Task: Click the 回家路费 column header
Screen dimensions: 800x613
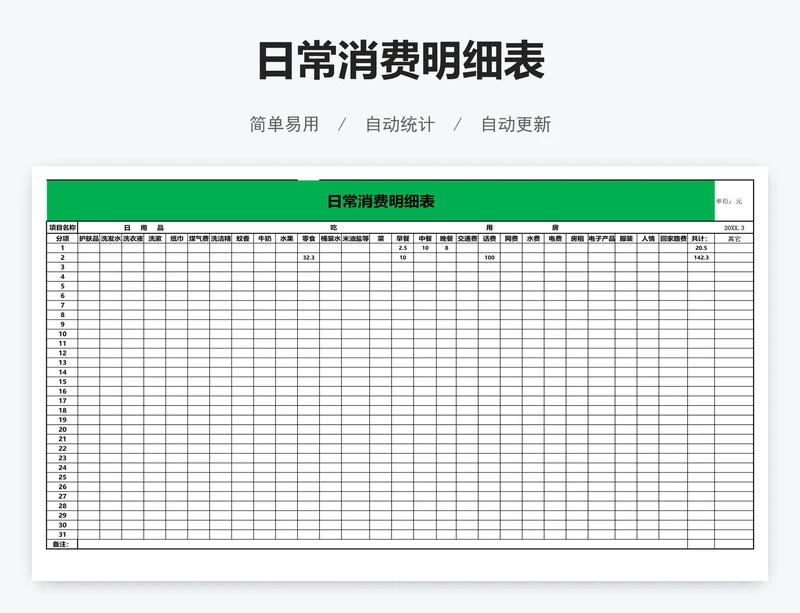Action: (673, 238)
